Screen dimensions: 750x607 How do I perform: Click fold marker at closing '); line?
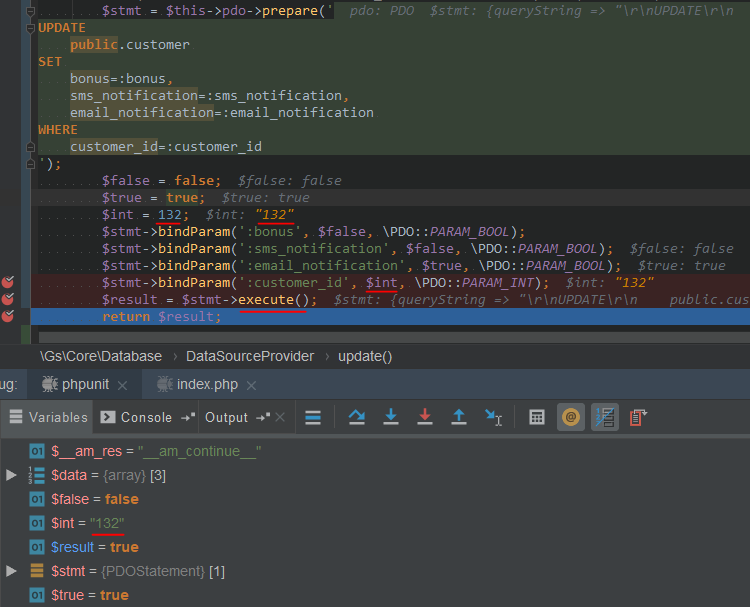[30, 164]
